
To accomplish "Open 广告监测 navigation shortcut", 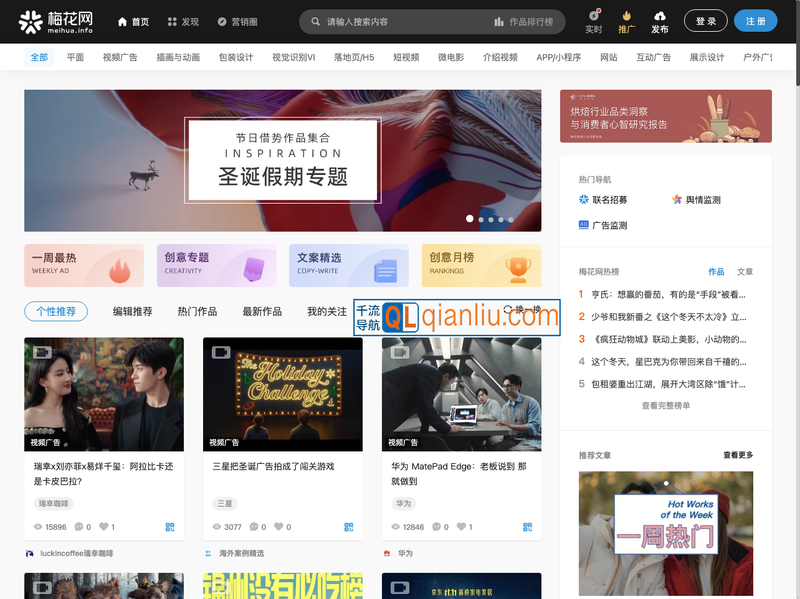I will (585, 226).
